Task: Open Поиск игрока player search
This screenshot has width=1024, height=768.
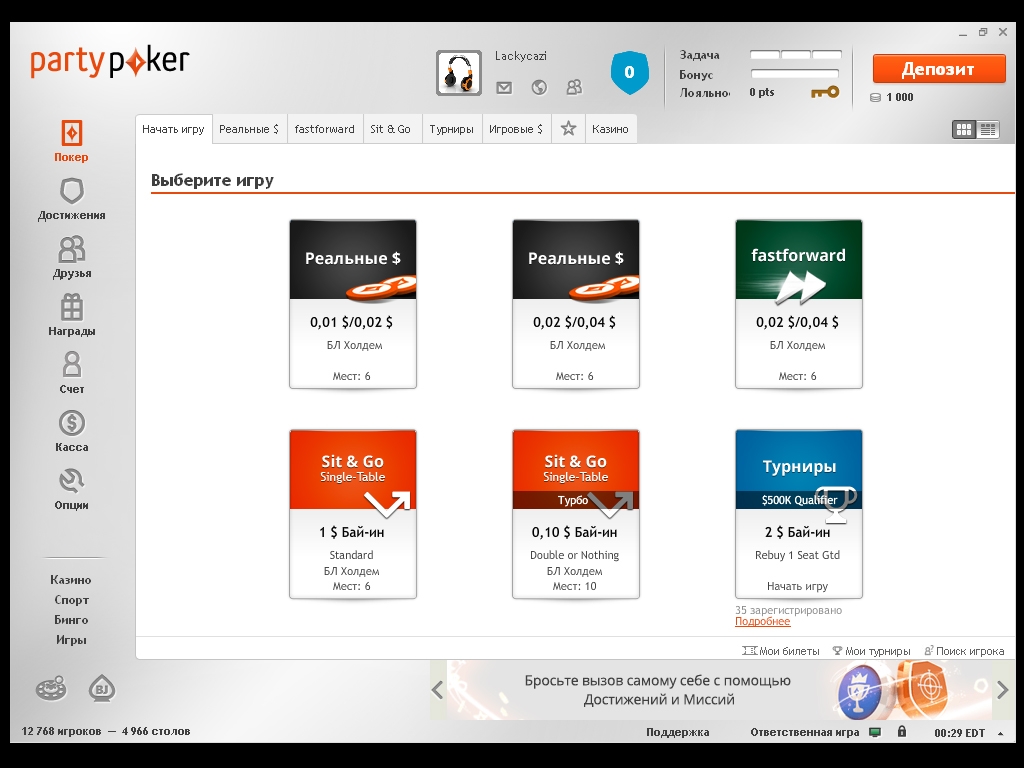Action: [x=964, y=651]
